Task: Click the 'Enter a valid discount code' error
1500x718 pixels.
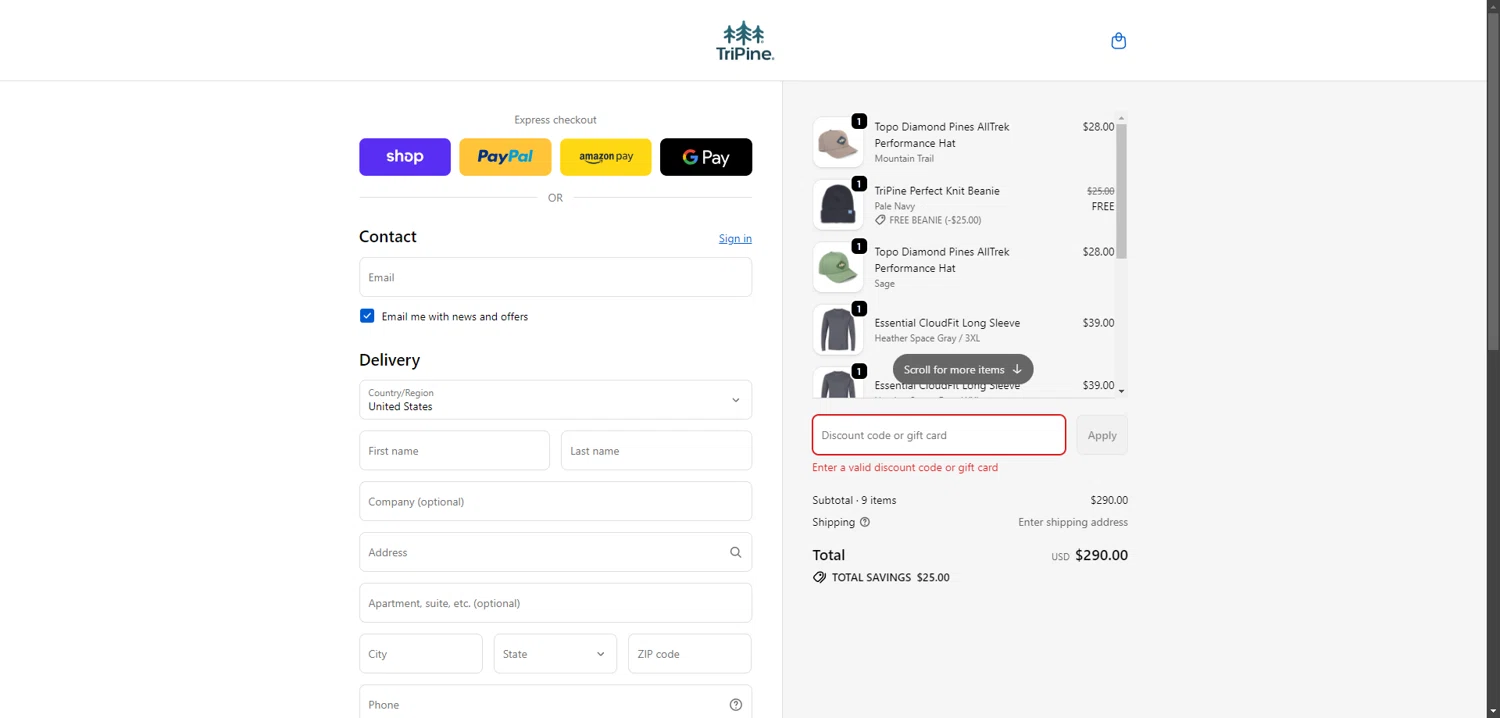Action: (905, 467)
